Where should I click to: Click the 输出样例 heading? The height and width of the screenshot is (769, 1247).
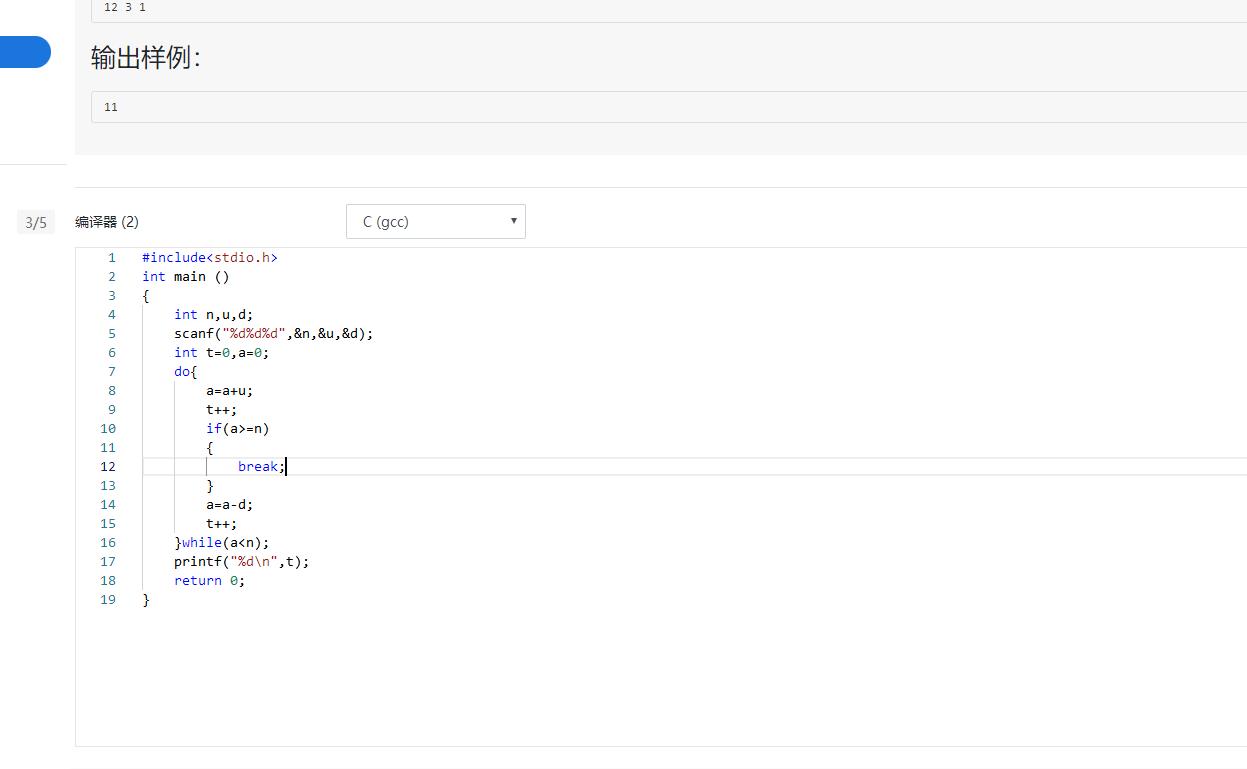[146, 58]
